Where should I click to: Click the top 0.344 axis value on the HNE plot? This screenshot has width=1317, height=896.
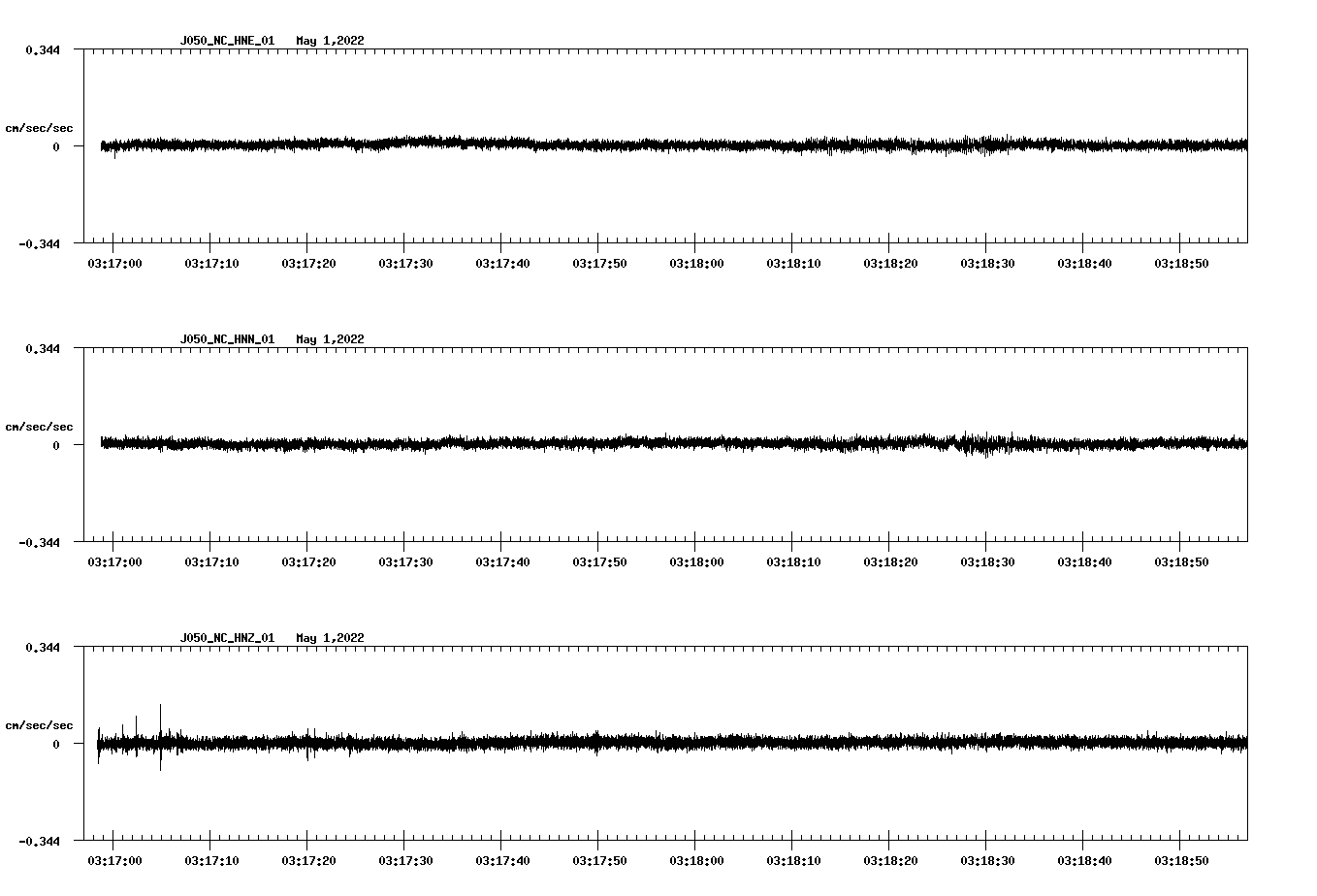point(42,49)
